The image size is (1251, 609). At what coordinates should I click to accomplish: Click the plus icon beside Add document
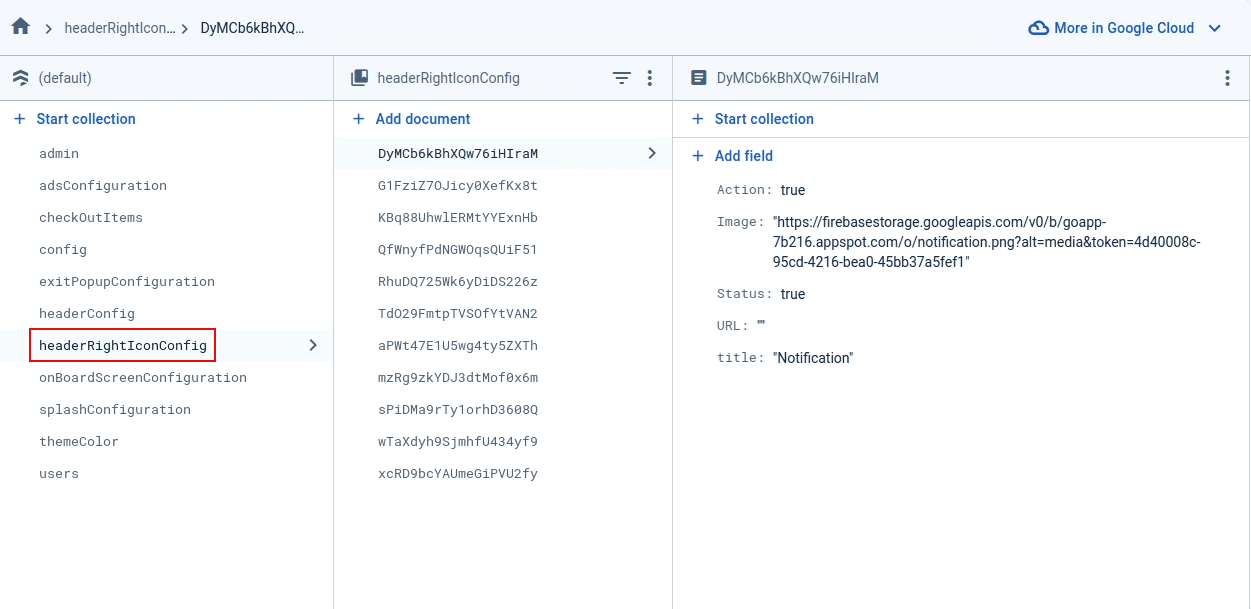pos(358,119)
